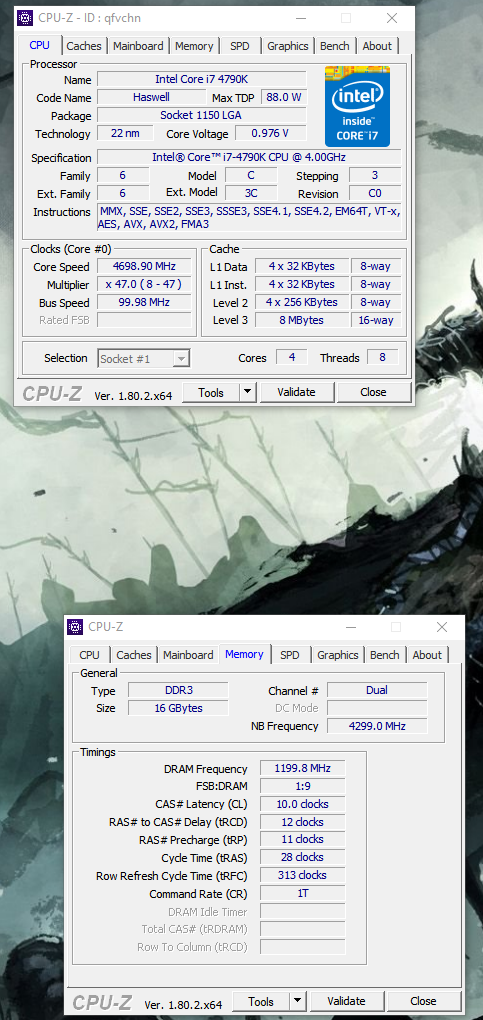The width and height of the screenshot is (483, 1020).
Task: Close bottom Memory window via X
Action: click(x=442, y=627)
